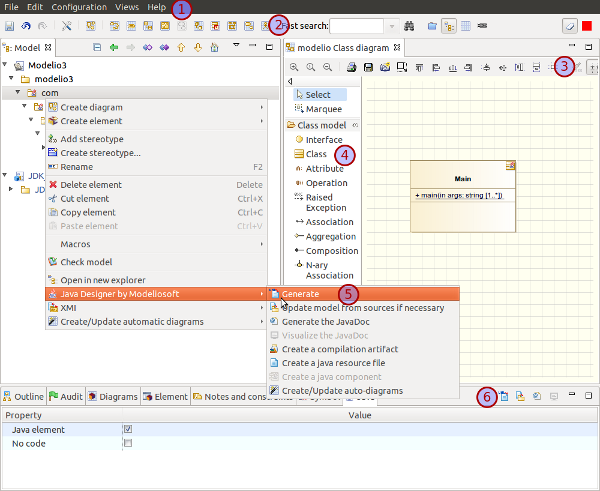Choose the Aggregation palette tool
This screenshot has width=600, height=491.
pyautogui.click(x=325, y=237)
